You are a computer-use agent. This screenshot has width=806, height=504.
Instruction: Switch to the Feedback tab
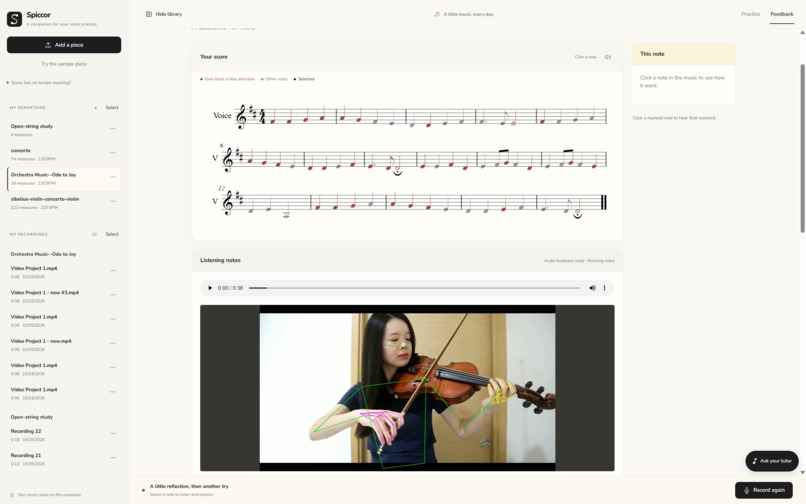coord(781,14)
